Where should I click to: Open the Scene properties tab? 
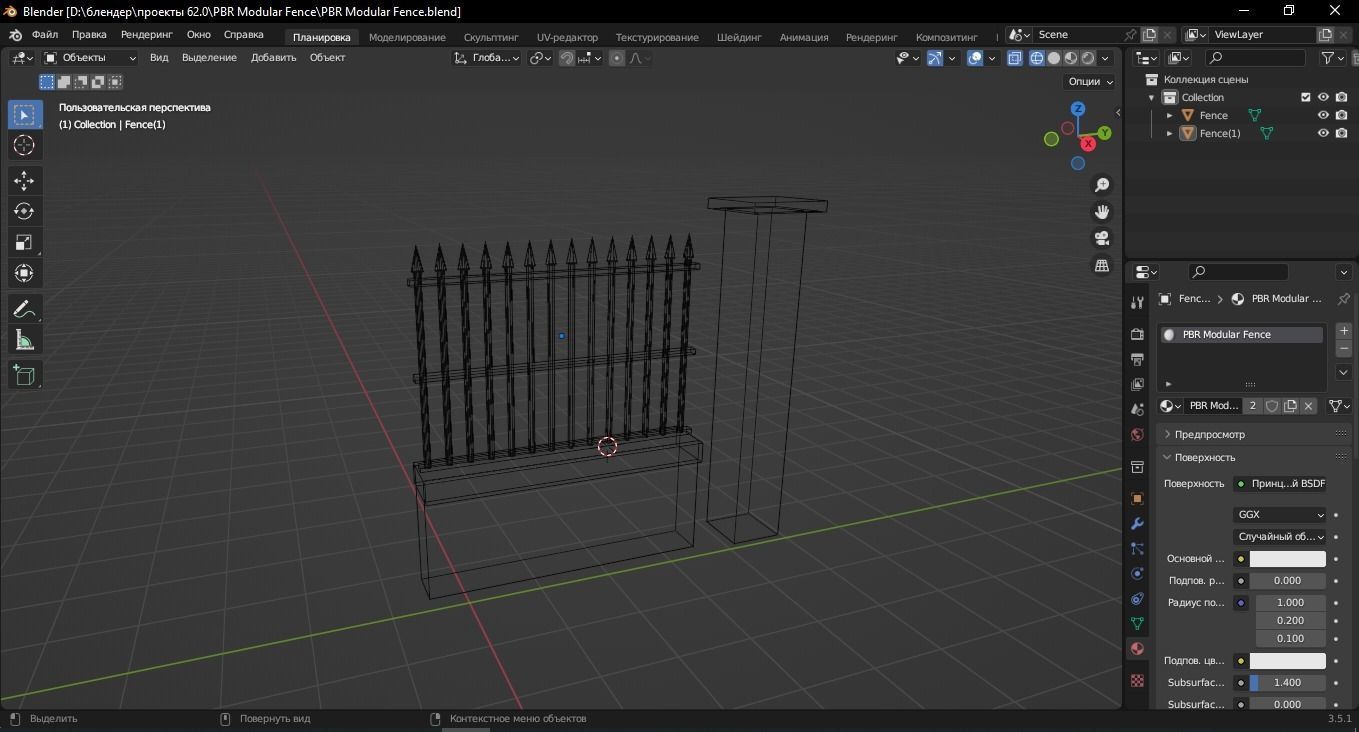[x=1137, y=409]
